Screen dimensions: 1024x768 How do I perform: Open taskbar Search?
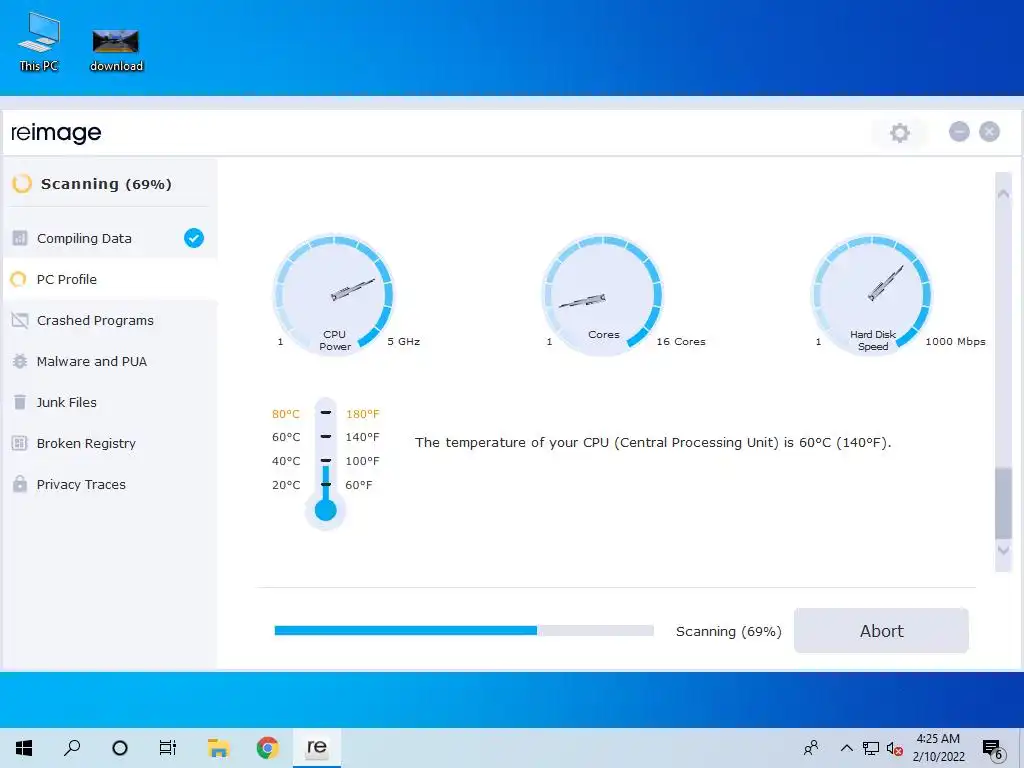(x=72, y=748)
